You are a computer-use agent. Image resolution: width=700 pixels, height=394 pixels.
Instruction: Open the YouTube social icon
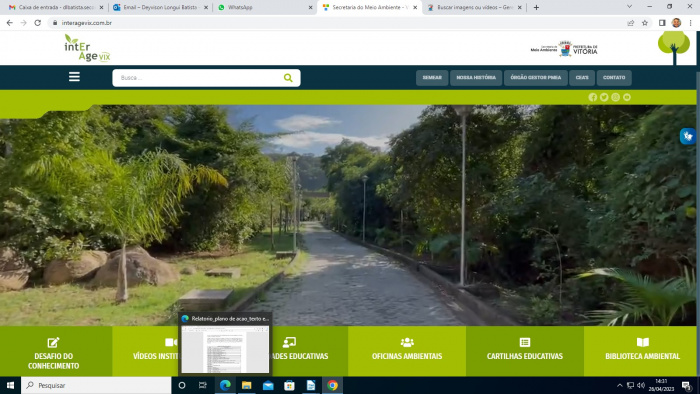[627, 97]
